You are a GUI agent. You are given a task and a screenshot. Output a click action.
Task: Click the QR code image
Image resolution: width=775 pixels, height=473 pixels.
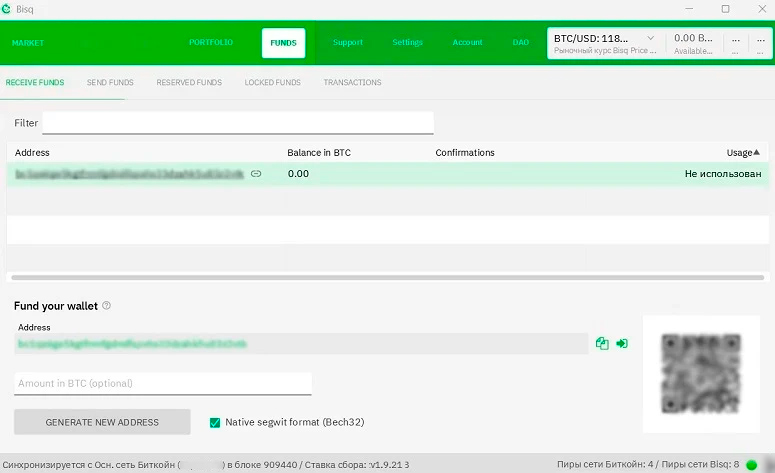(700, 374)
